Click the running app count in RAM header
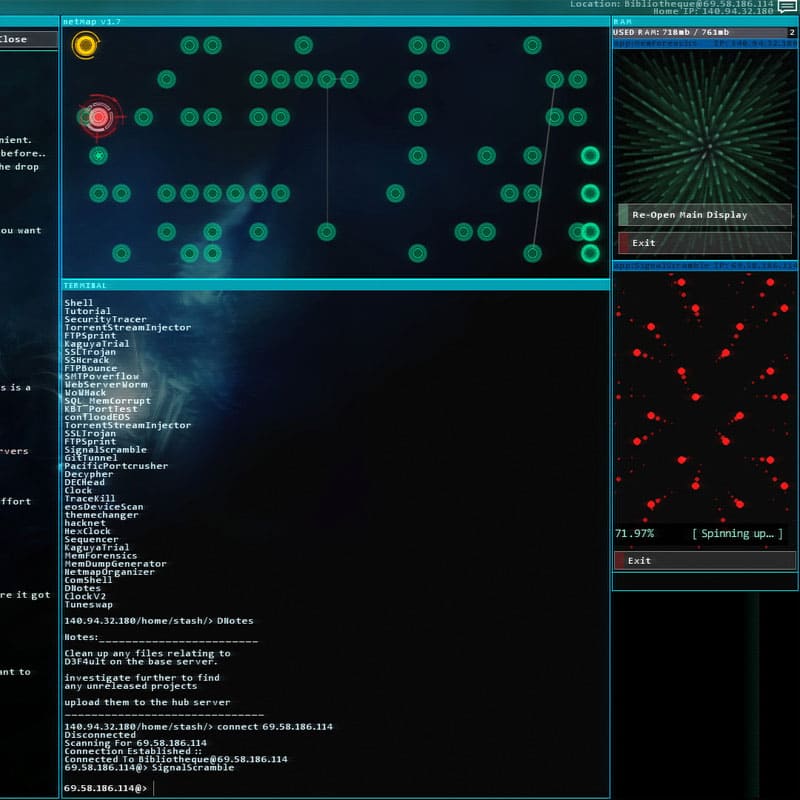800x800 pixels. click(x=792, y=32)
